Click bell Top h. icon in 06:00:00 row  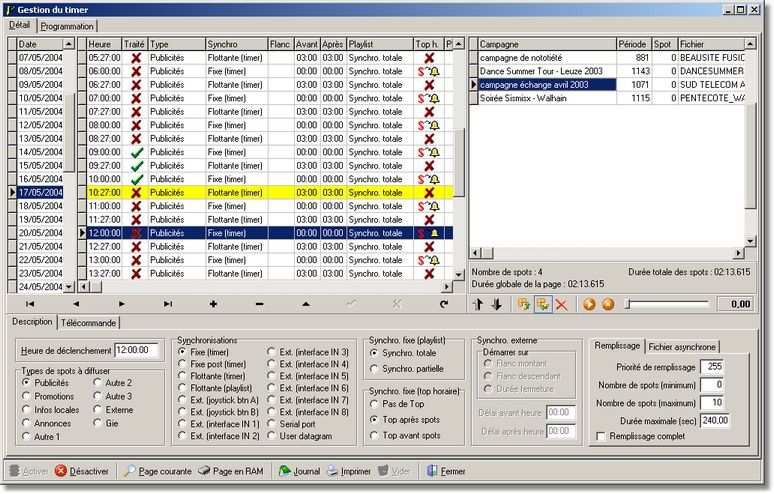click(435, 72)
